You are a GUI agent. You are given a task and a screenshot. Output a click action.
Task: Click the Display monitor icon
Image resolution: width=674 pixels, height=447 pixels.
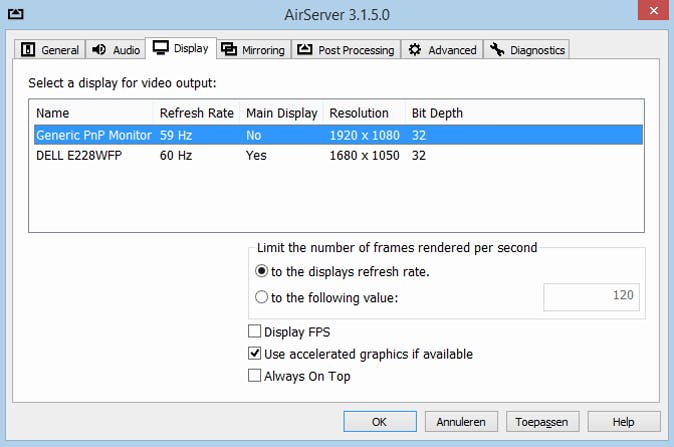tap(161, 48)
